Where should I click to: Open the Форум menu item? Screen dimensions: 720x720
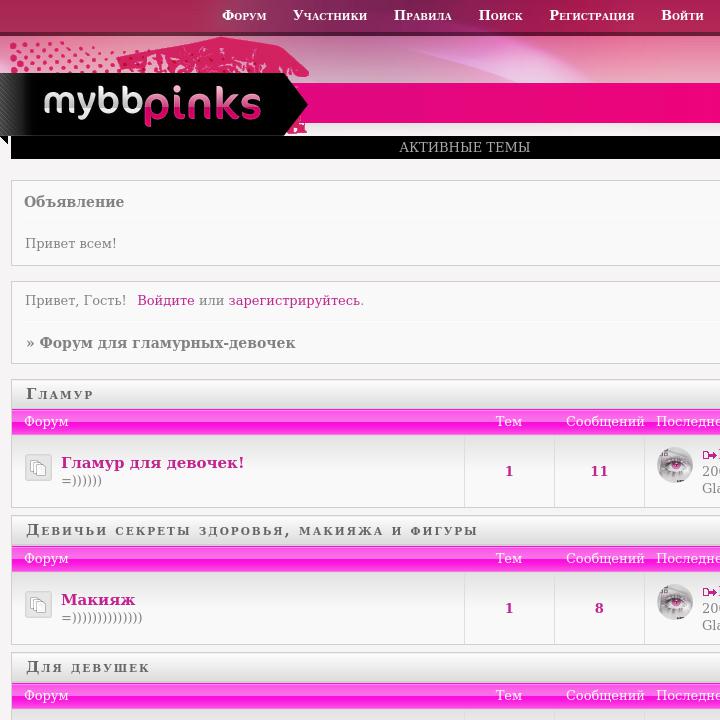(x=244, y=15)
